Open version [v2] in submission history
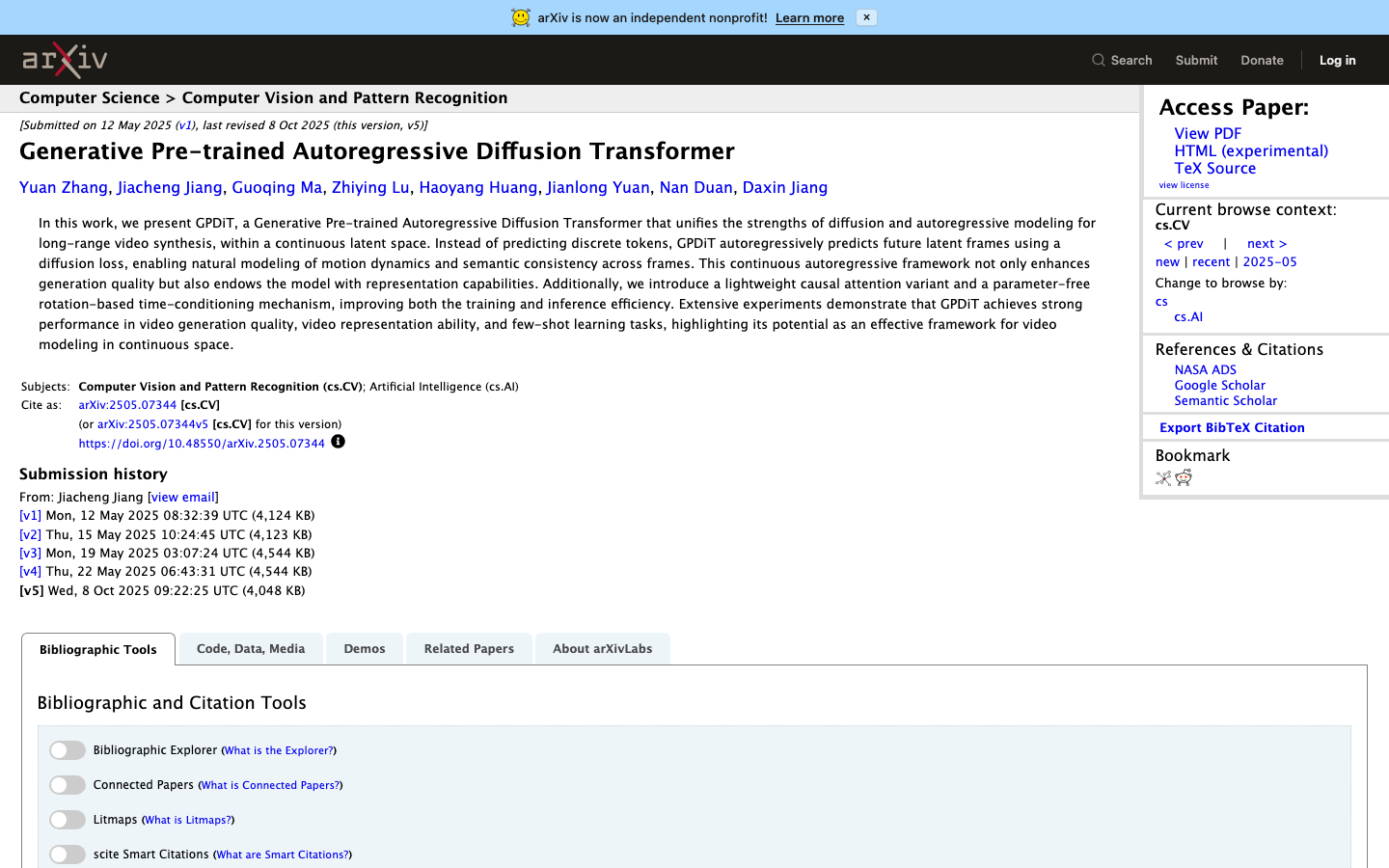This screenshot has width=1389, height=868. pos(31,534)
